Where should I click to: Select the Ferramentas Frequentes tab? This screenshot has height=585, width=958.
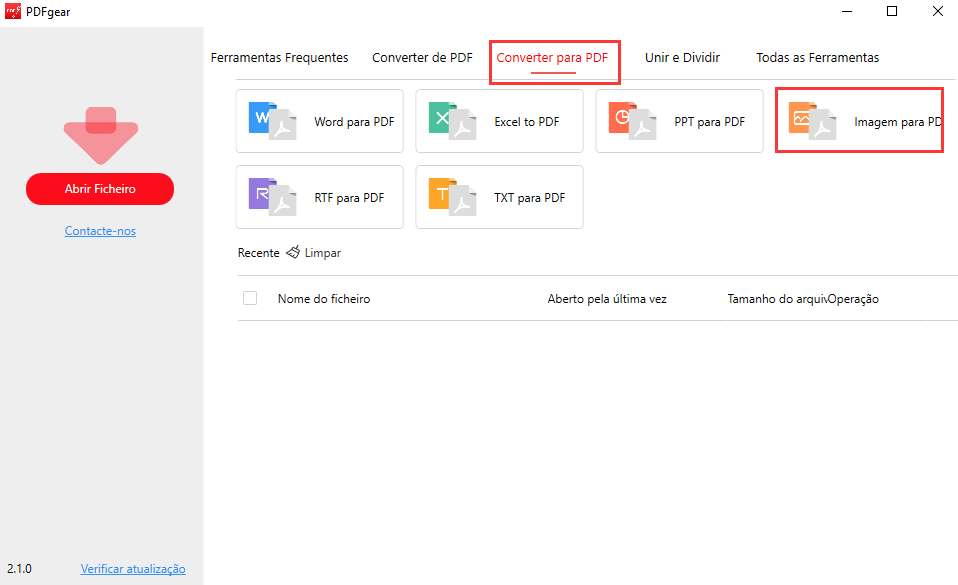tap(279, 57)
